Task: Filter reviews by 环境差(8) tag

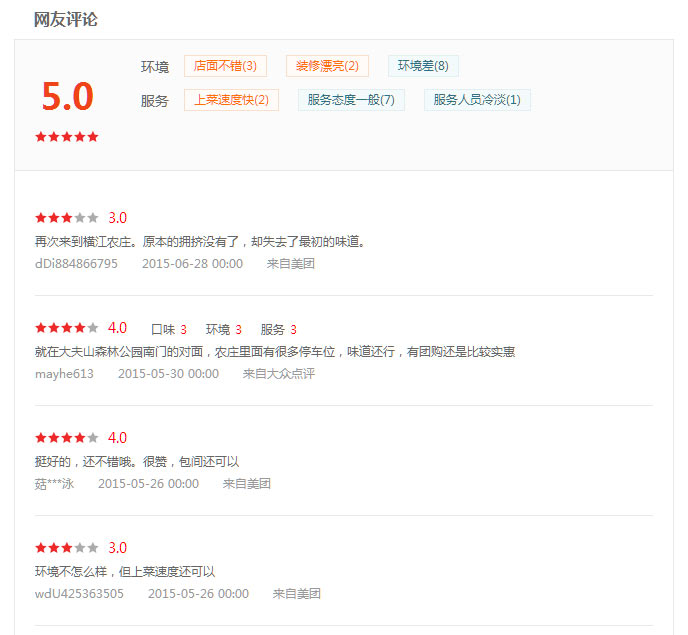Action: (423, 66)
